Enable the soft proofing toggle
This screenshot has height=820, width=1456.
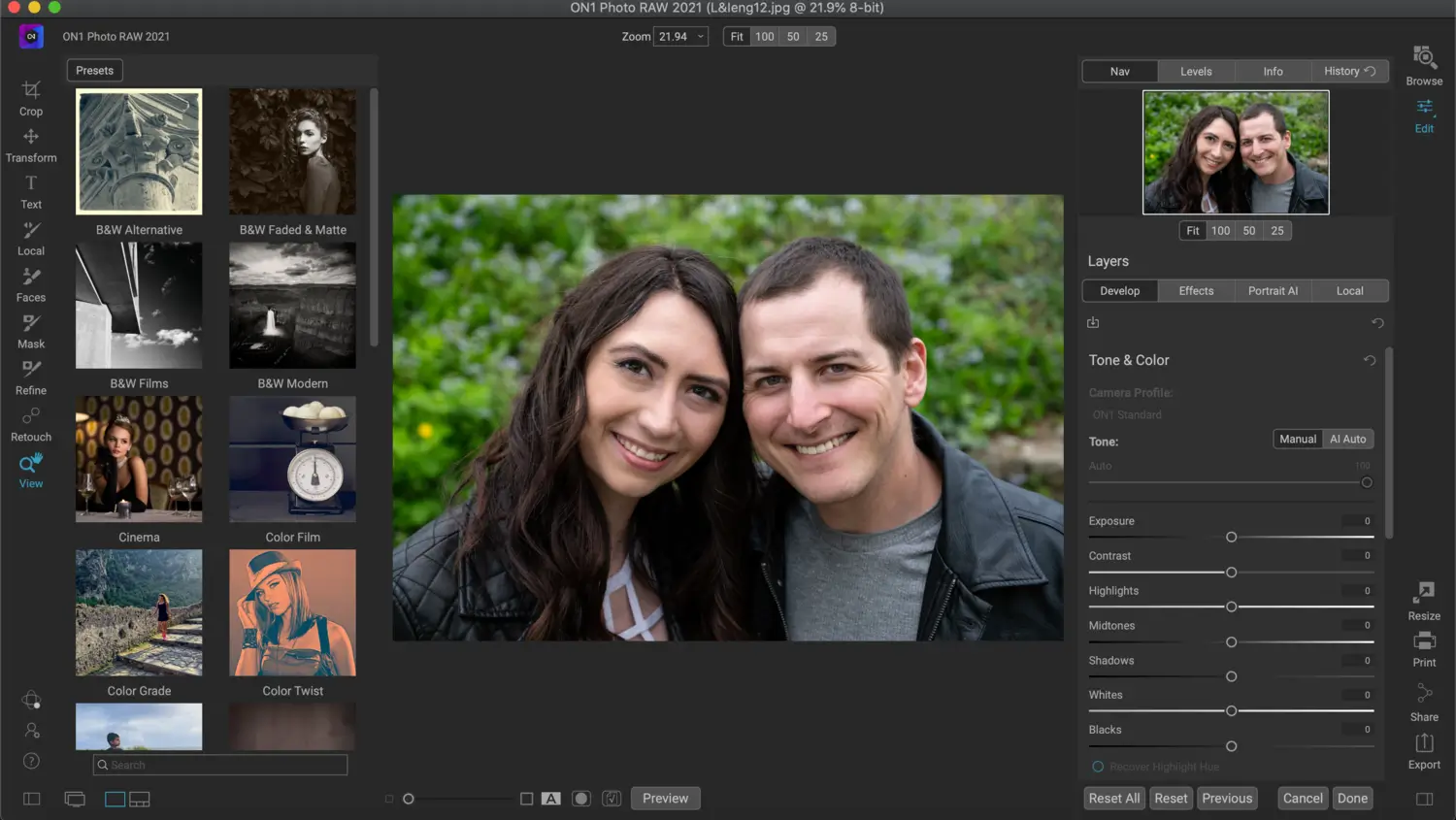[612, 798]
